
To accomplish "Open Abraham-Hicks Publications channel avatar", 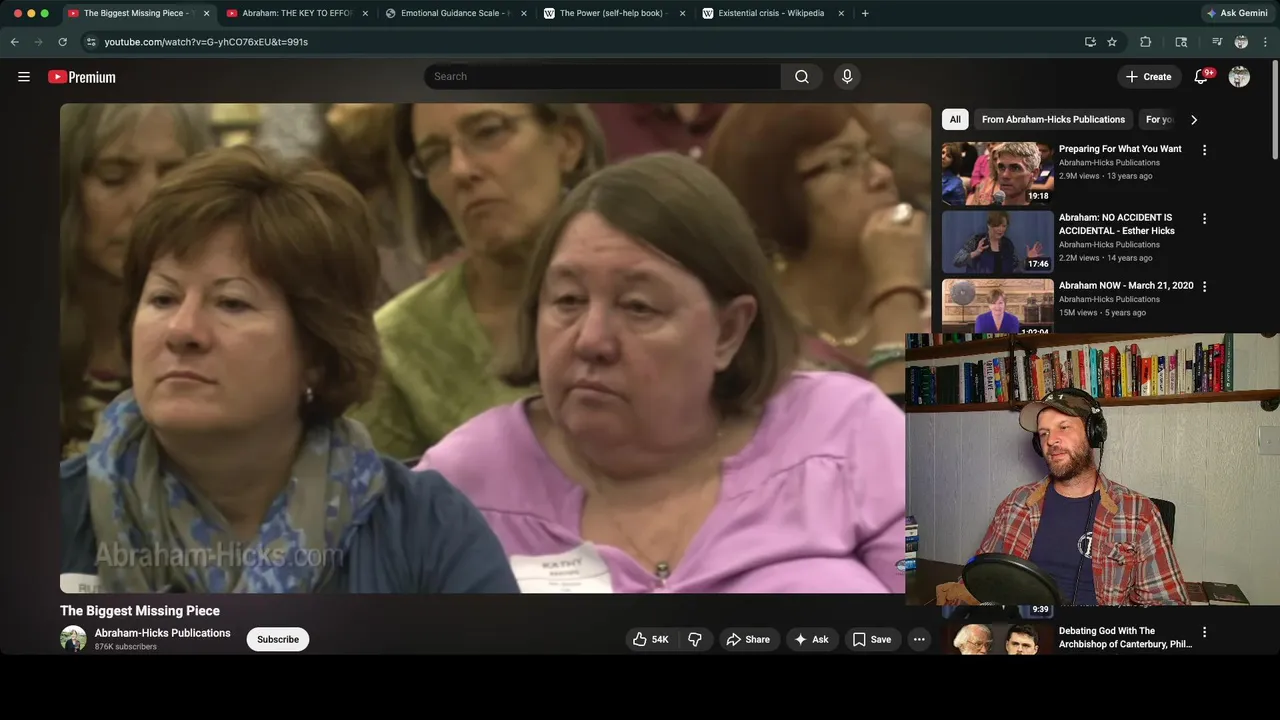I will 73,639.
